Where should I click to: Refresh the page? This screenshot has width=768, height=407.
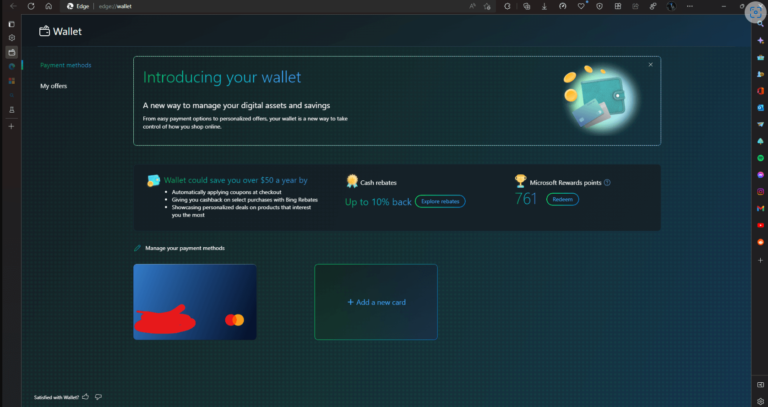(x=31, y=6)
